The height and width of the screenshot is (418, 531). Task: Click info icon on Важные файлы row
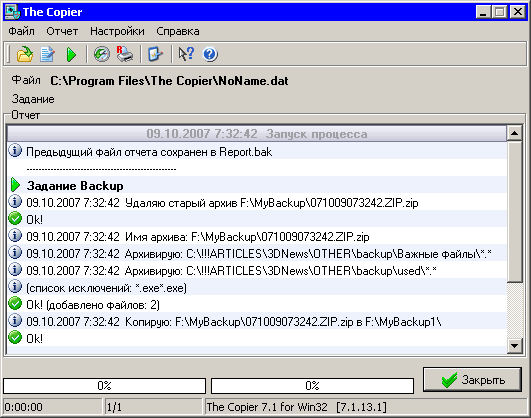point(15,252)
